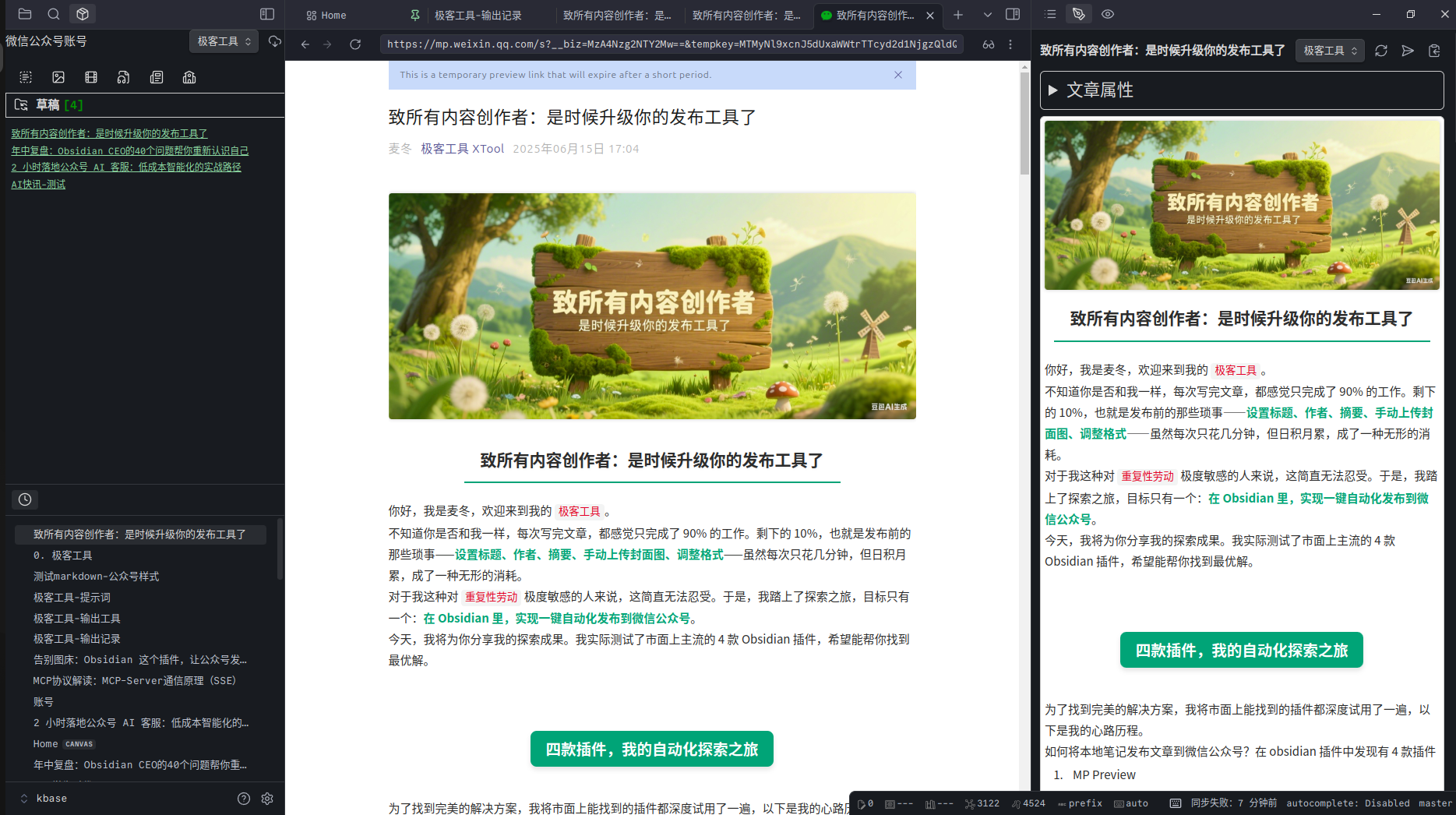Switch to the Home tab
Screen dimensions: 1456x815
(x=327, y=15)
